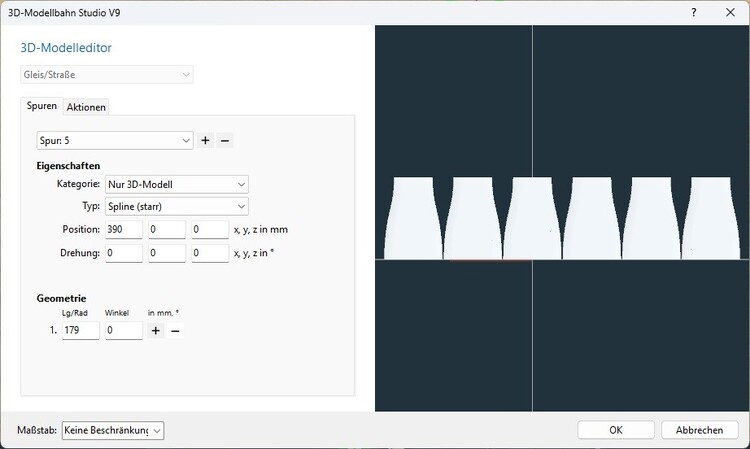This screenshot has height=449, width=750.
Task: Open the Maßstab Keine Beschränkung dropdown
Action: pos(113,430)
